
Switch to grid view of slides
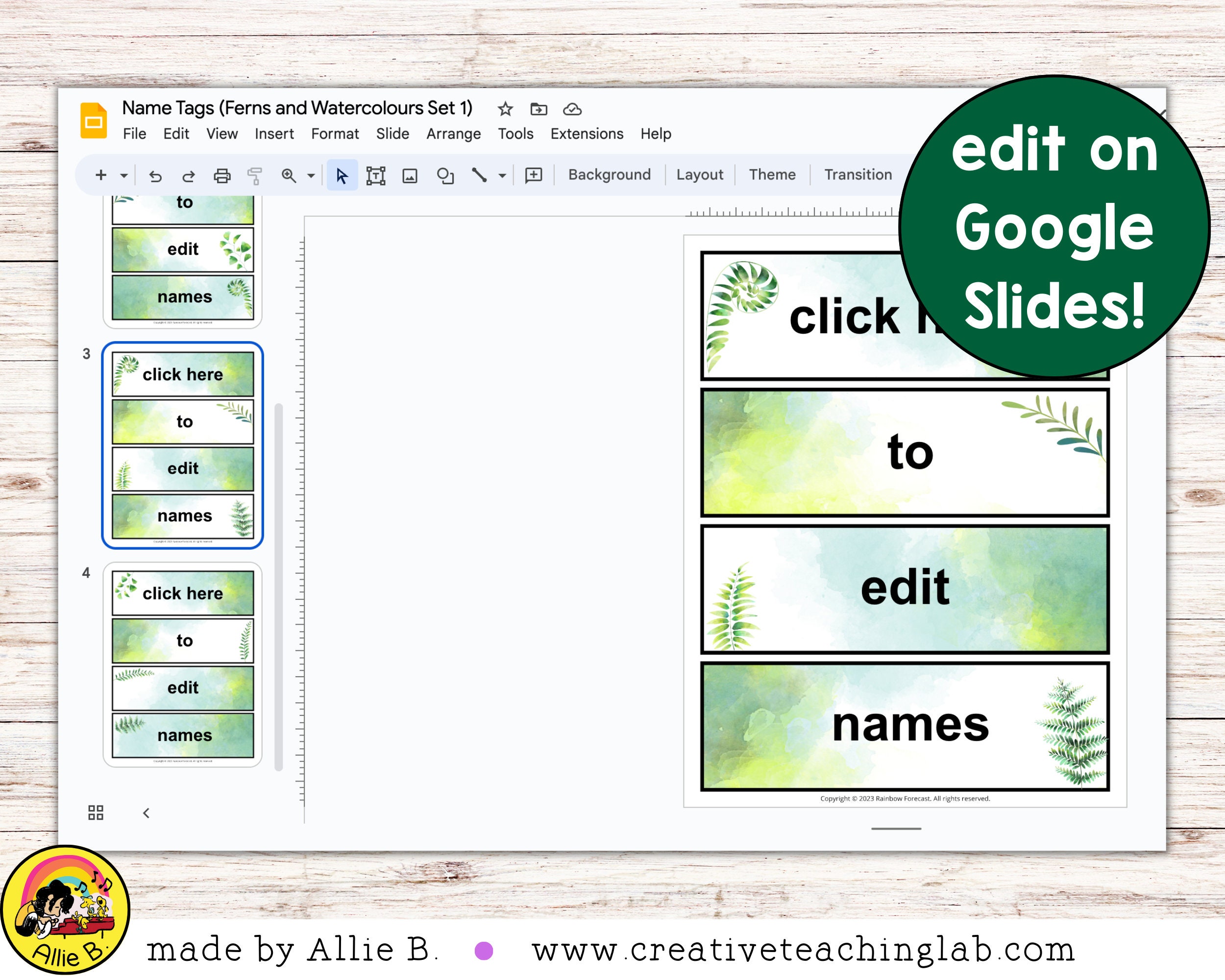pos(96,813)
